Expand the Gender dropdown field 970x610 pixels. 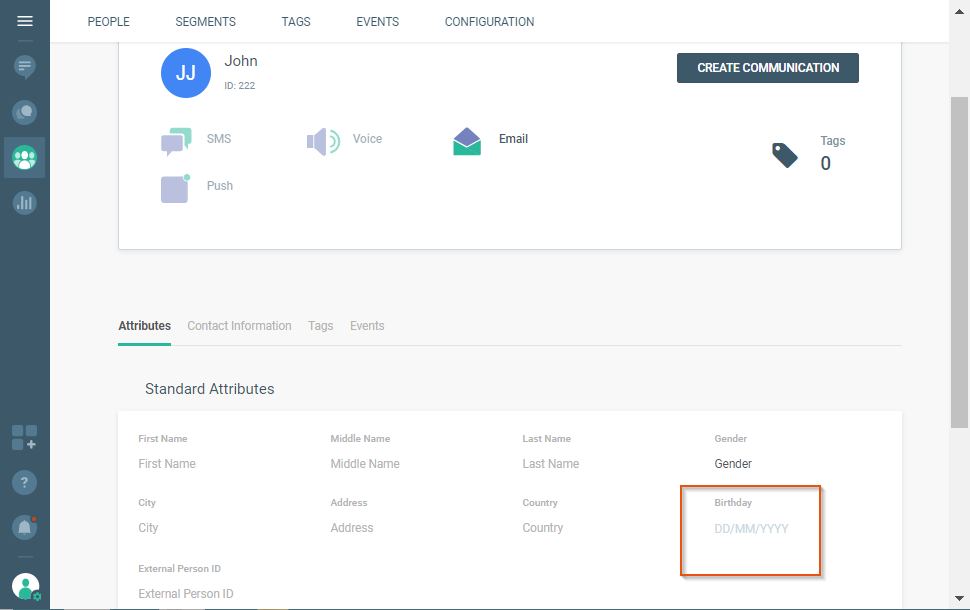coord(790,464)
